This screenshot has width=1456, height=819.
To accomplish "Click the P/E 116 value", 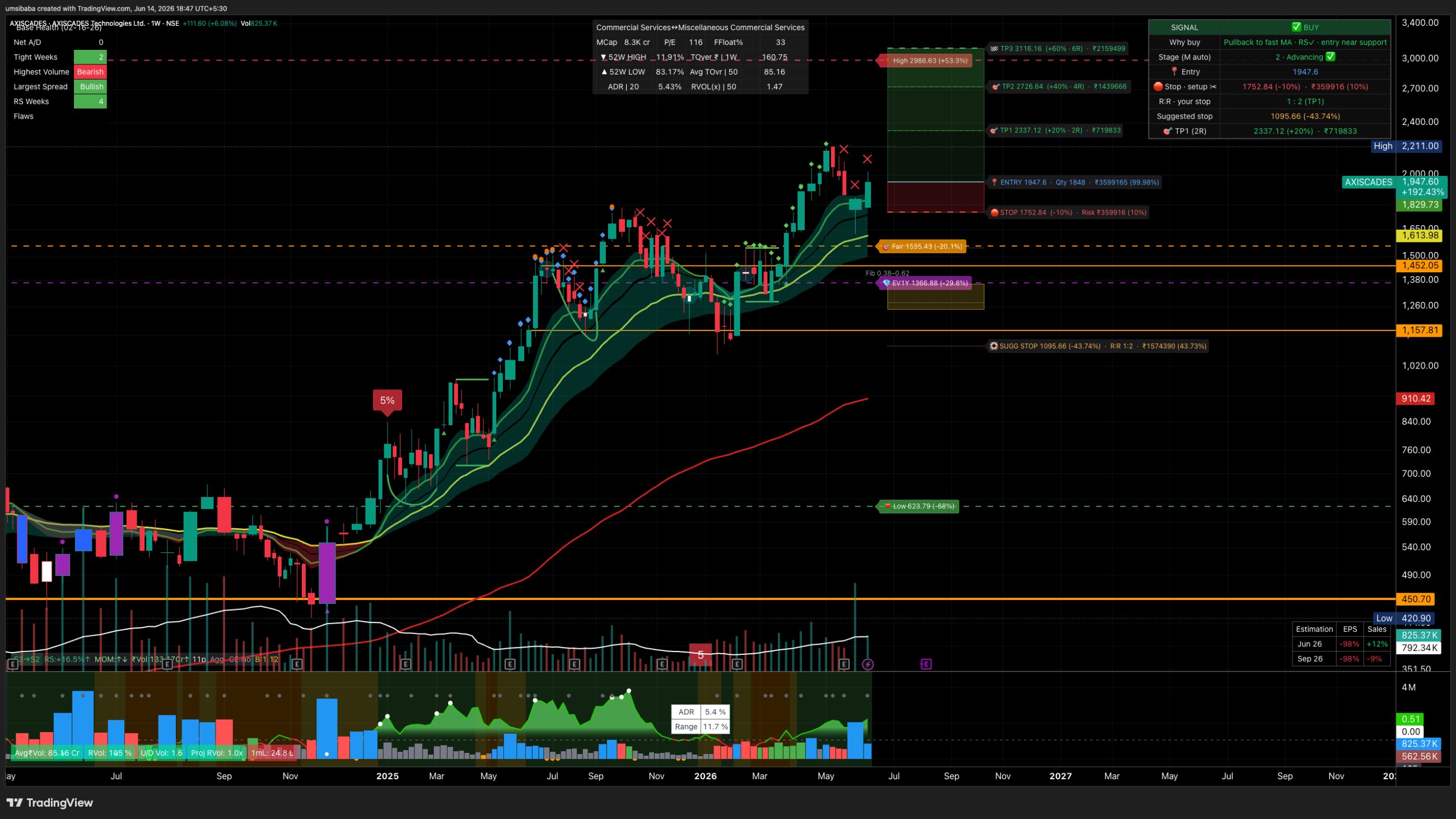I will point(696,43).
